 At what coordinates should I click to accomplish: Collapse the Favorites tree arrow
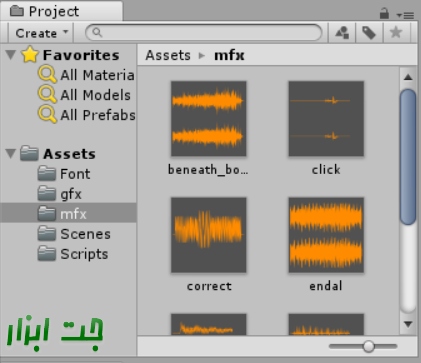tap(11, 55)
